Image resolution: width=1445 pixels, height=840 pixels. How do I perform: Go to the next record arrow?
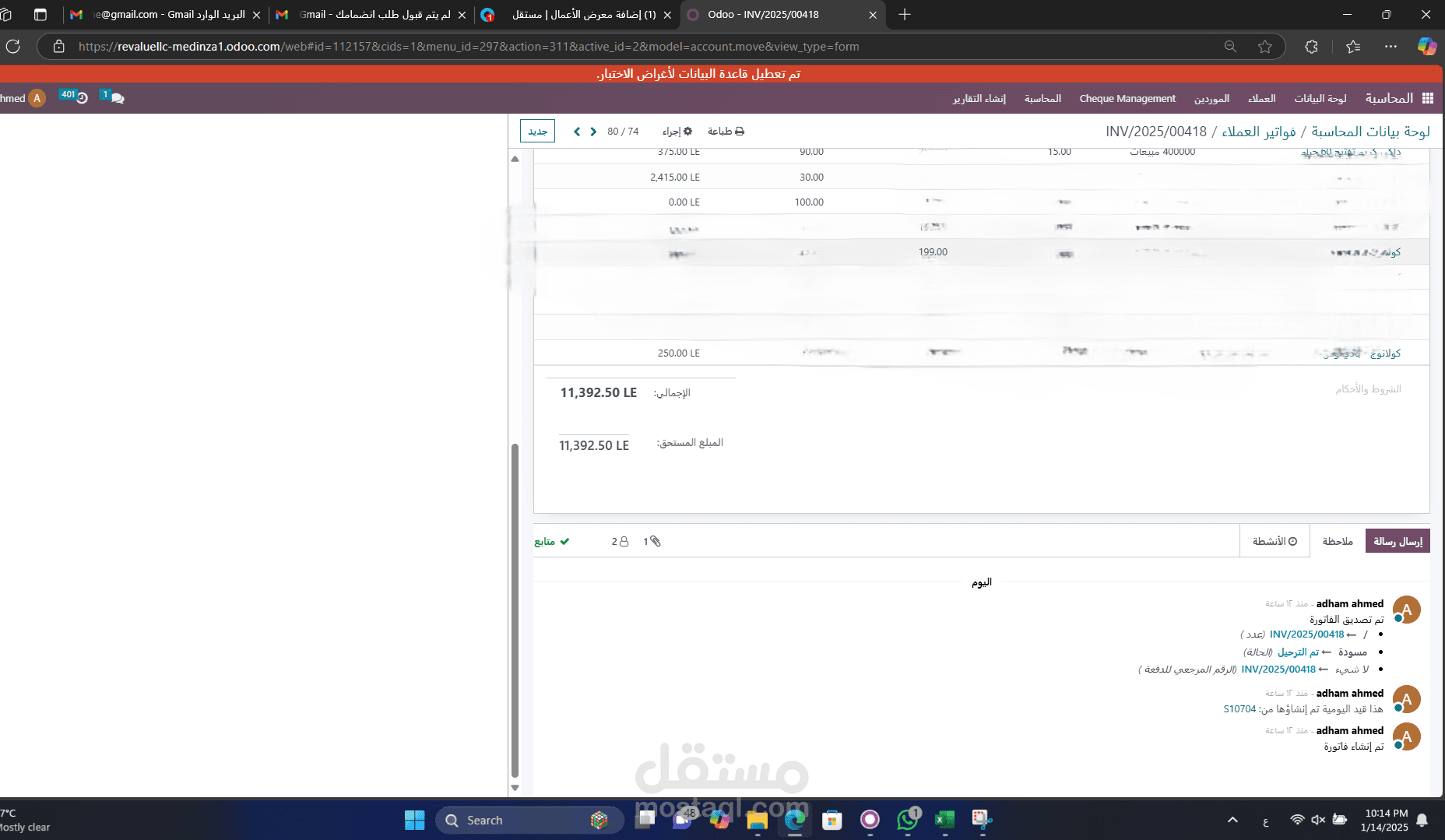[593, 132]
